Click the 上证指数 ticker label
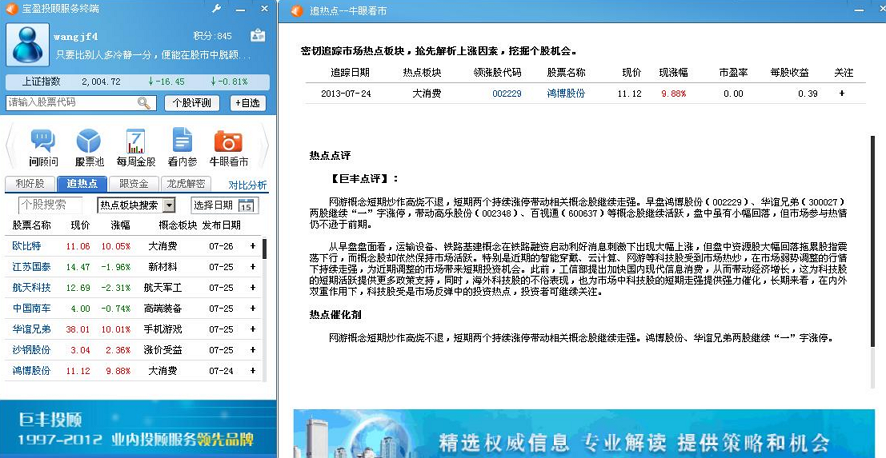Screen dimensions: 886x458 41,81
